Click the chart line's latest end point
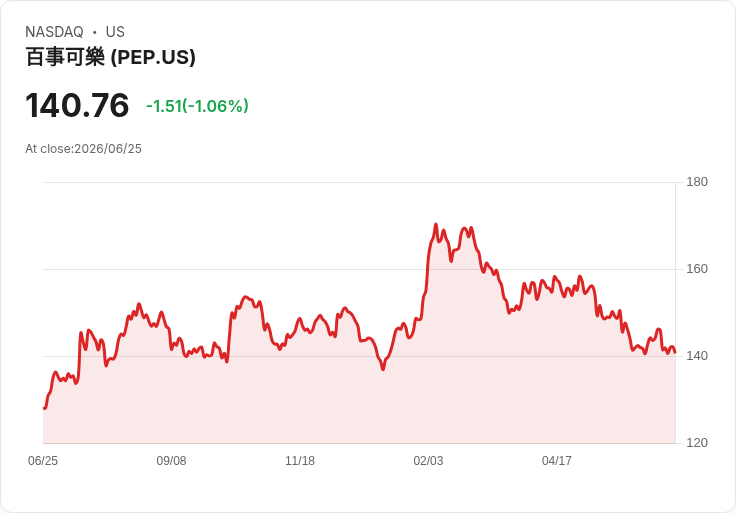 [x=675, y=352]
